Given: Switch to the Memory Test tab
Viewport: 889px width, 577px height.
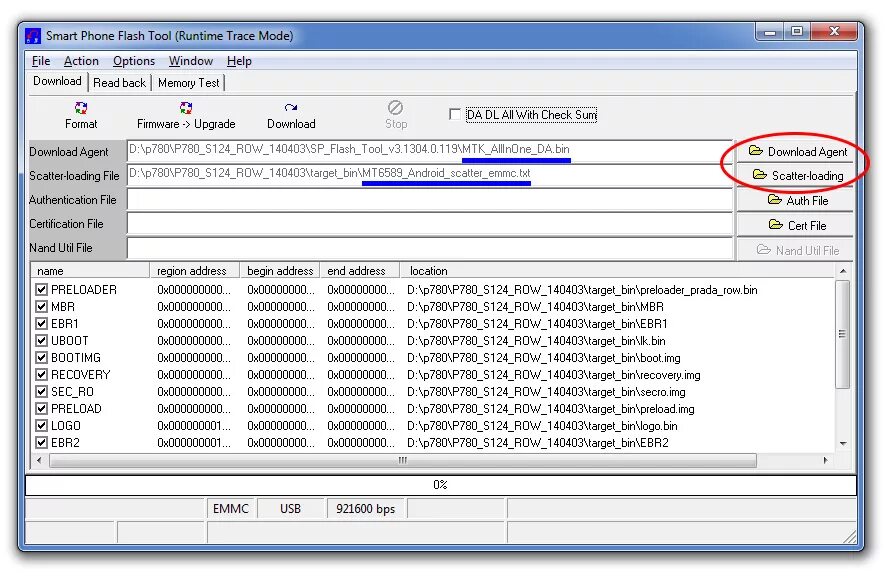Looking at the screenshot, I should coord(189,83).
